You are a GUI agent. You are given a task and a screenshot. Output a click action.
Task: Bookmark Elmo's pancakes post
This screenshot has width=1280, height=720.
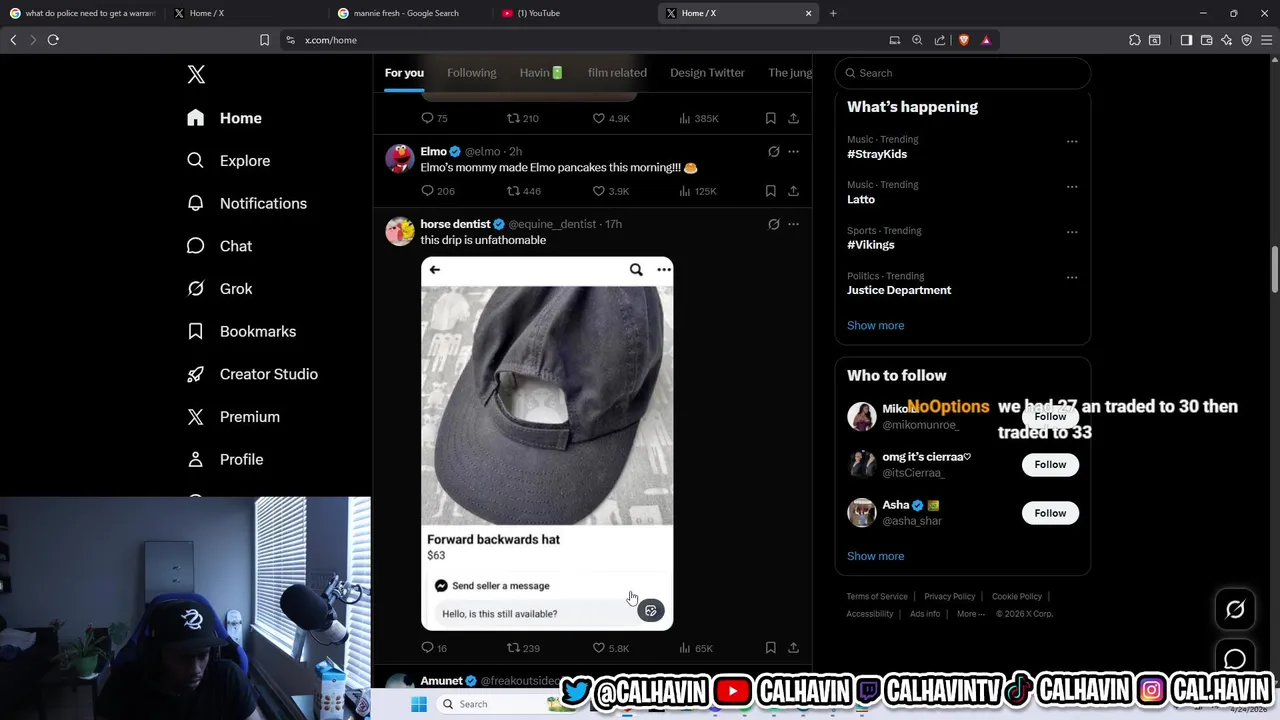[770, 191]
